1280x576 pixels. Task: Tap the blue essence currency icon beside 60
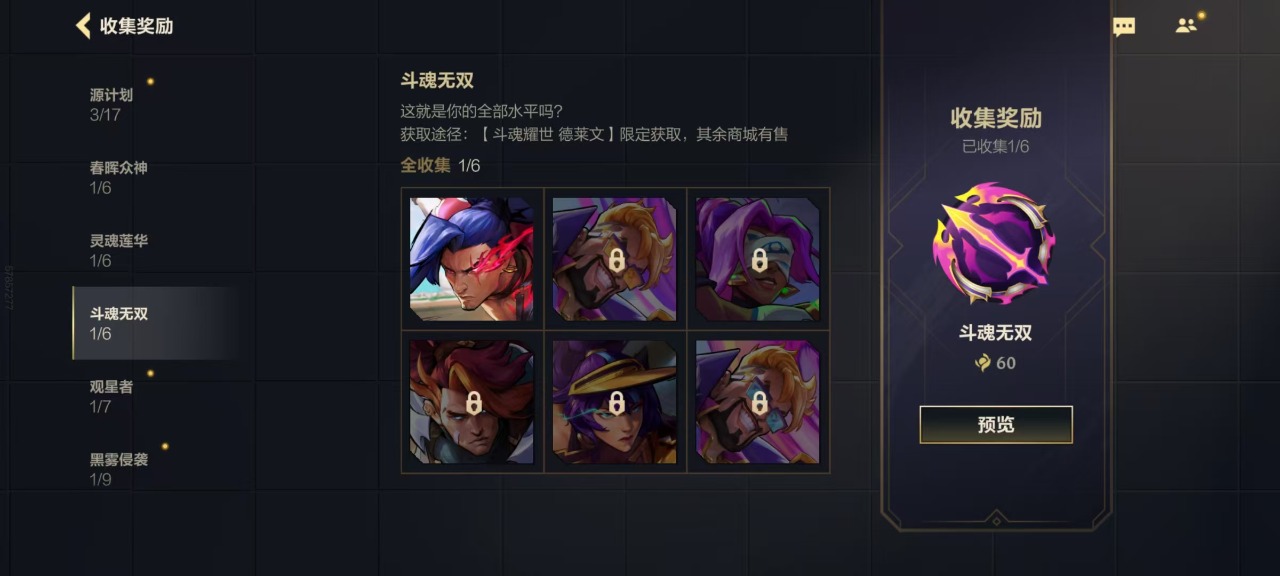(983, 363)
